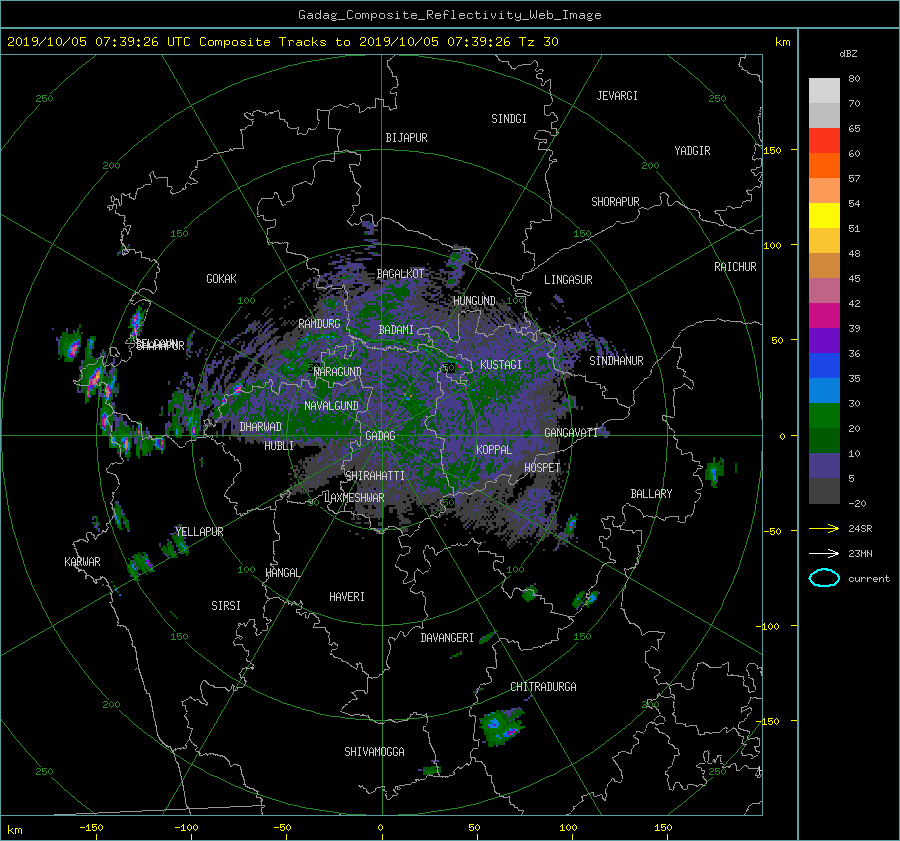Click the HANGAL city label

pyautogui.click(x=282, y=573)
